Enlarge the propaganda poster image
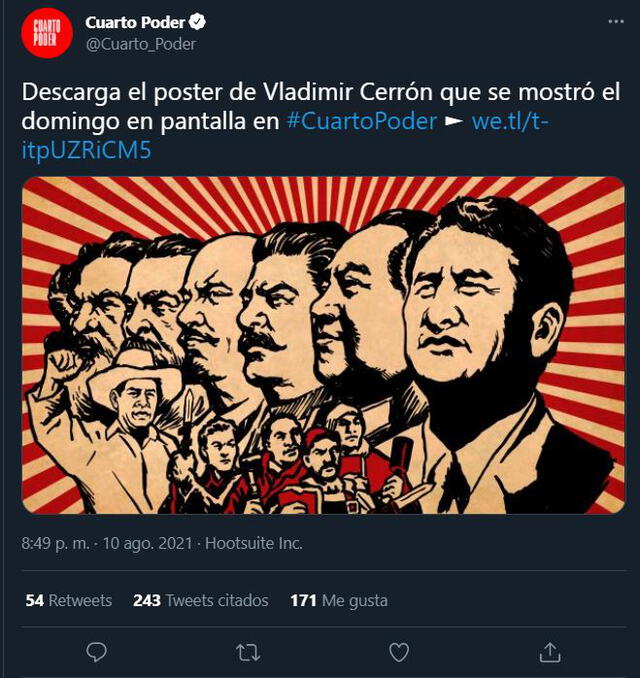 pos(323,345)
